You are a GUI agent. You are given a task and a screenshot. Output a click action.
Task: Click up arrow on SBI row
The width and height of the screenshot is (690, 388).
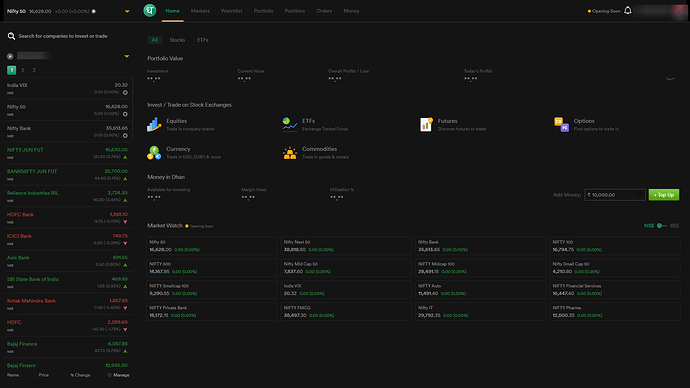tap(125, 286)
